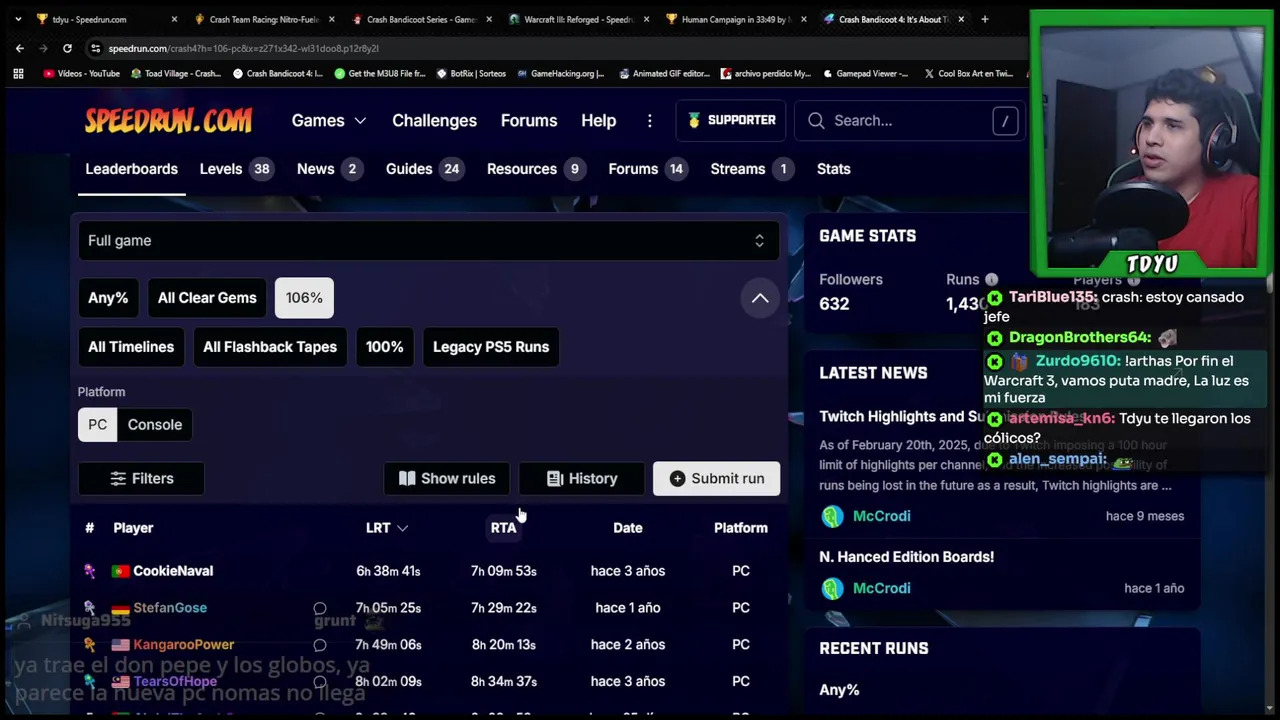The height and width of the screenshot is (720, 1280).
Task: Choose the PC platform option
Action: point(97,425)
